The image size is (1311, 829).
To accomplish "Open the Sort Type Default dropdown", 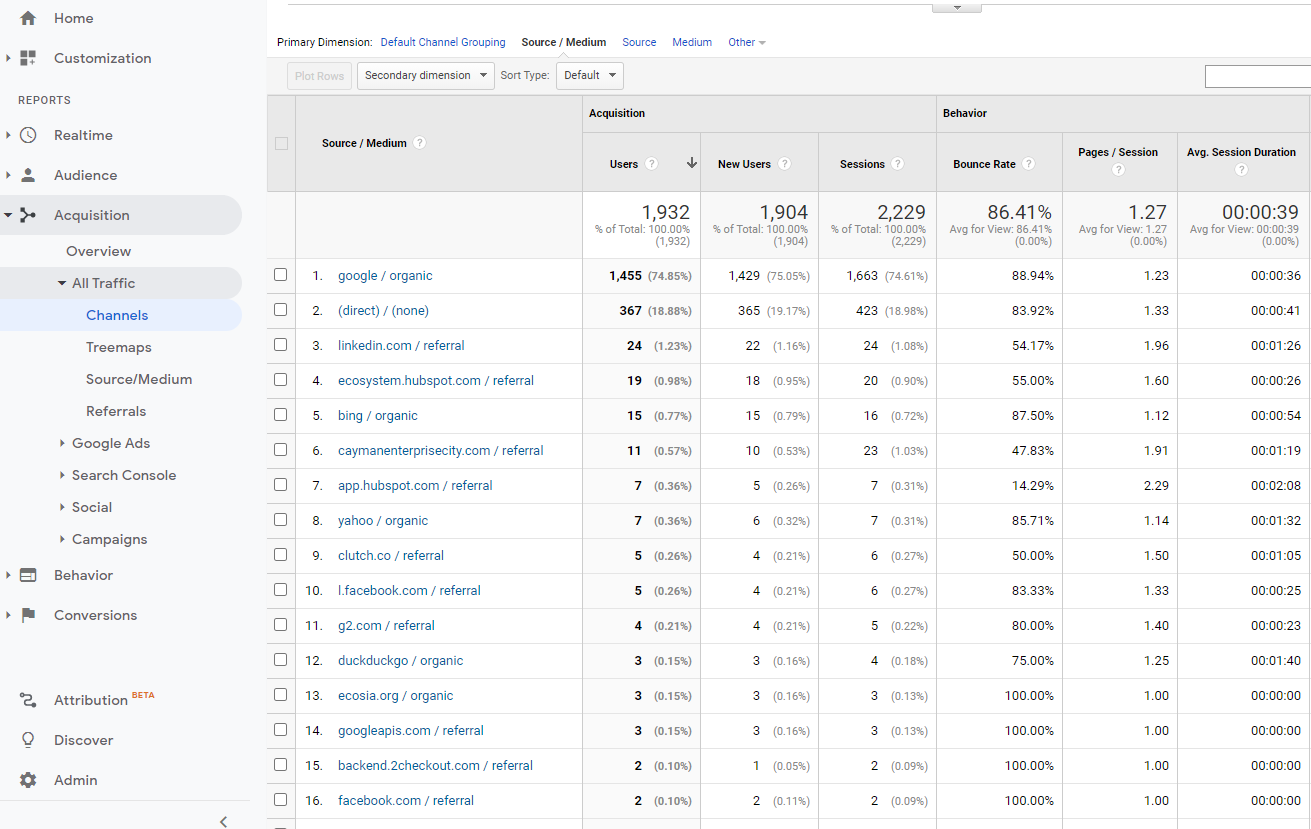I will [x=590, y=76].
